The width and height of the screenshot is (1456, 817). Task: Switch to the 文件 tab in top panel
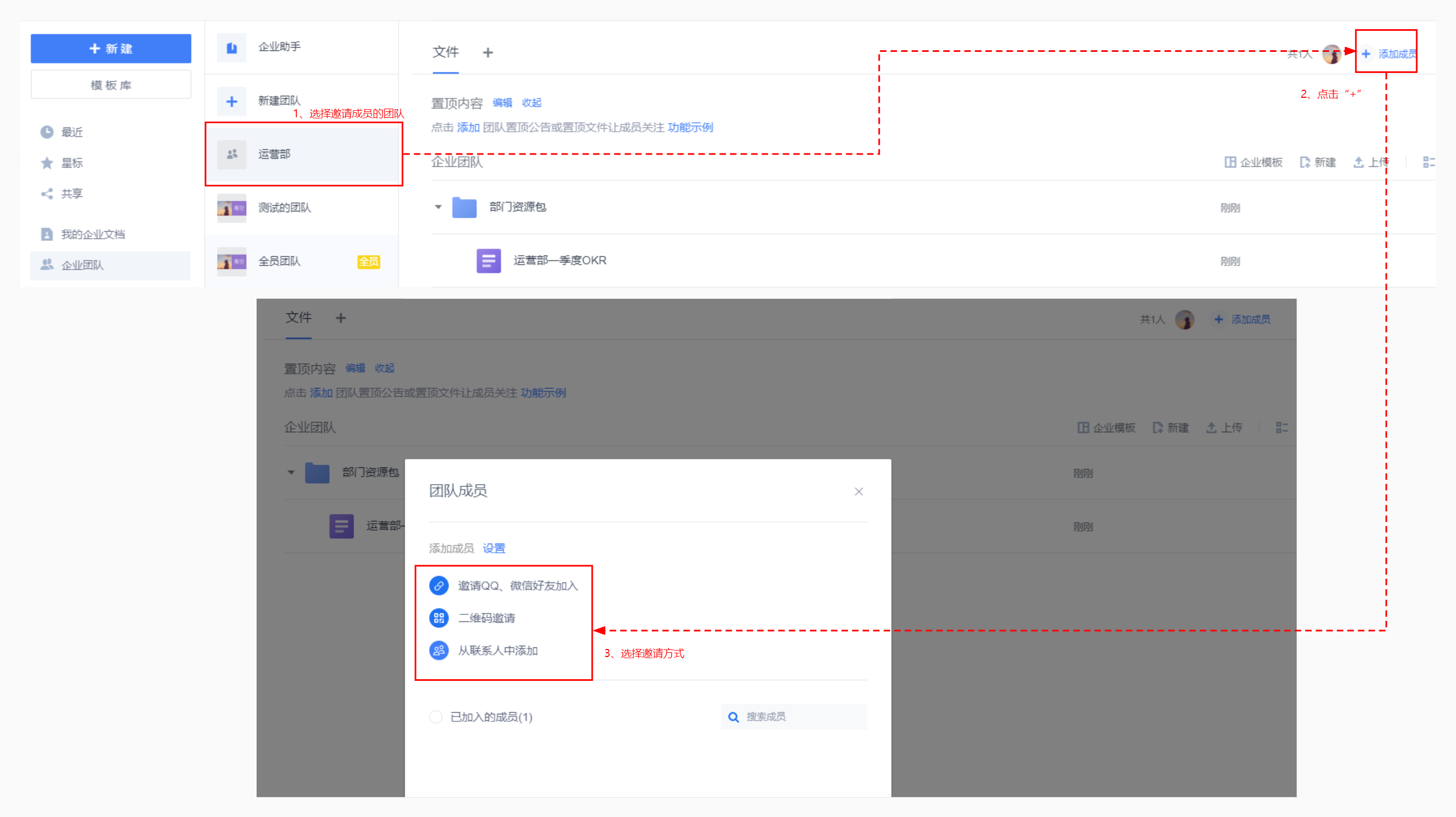445,52
